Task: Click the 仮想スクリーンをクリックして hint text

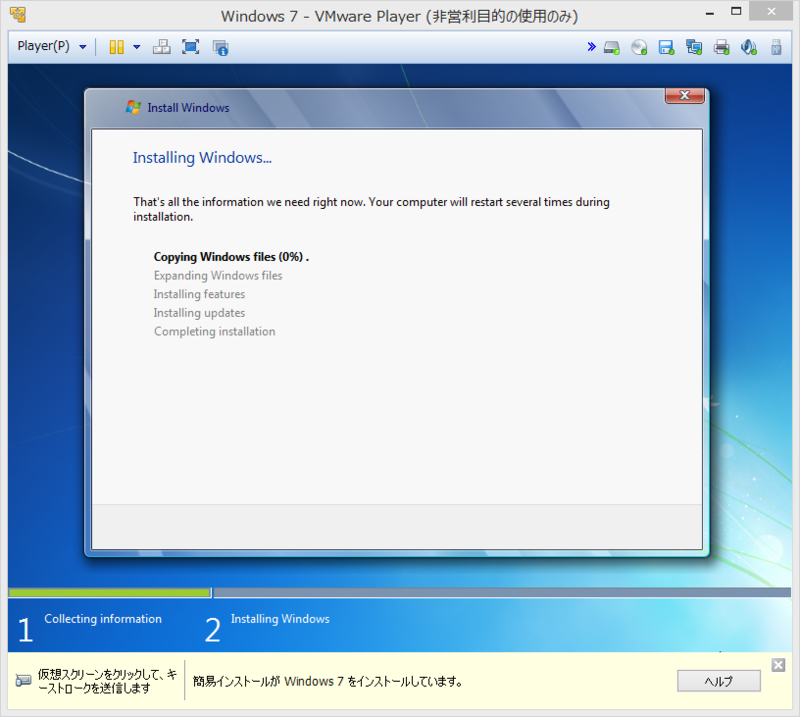Action: point(107,681)
